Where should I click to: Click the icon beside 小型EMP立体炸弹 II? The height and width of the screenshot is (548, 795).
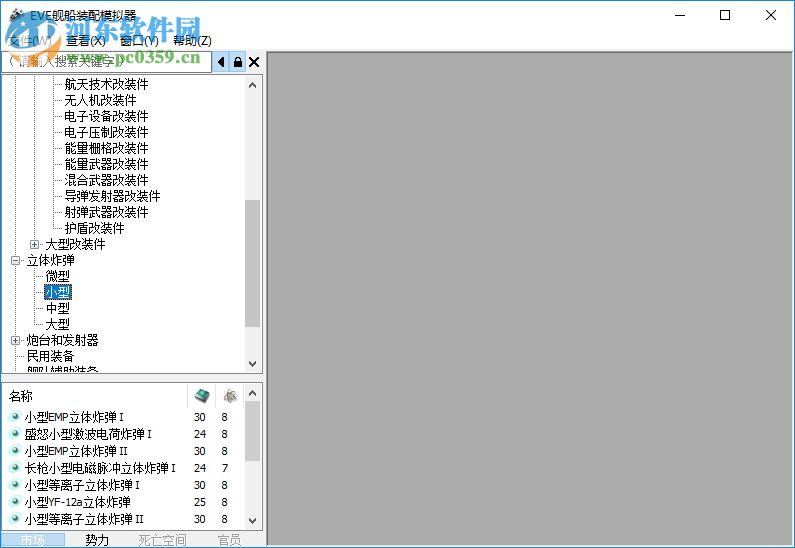click(x=15, y=451)
